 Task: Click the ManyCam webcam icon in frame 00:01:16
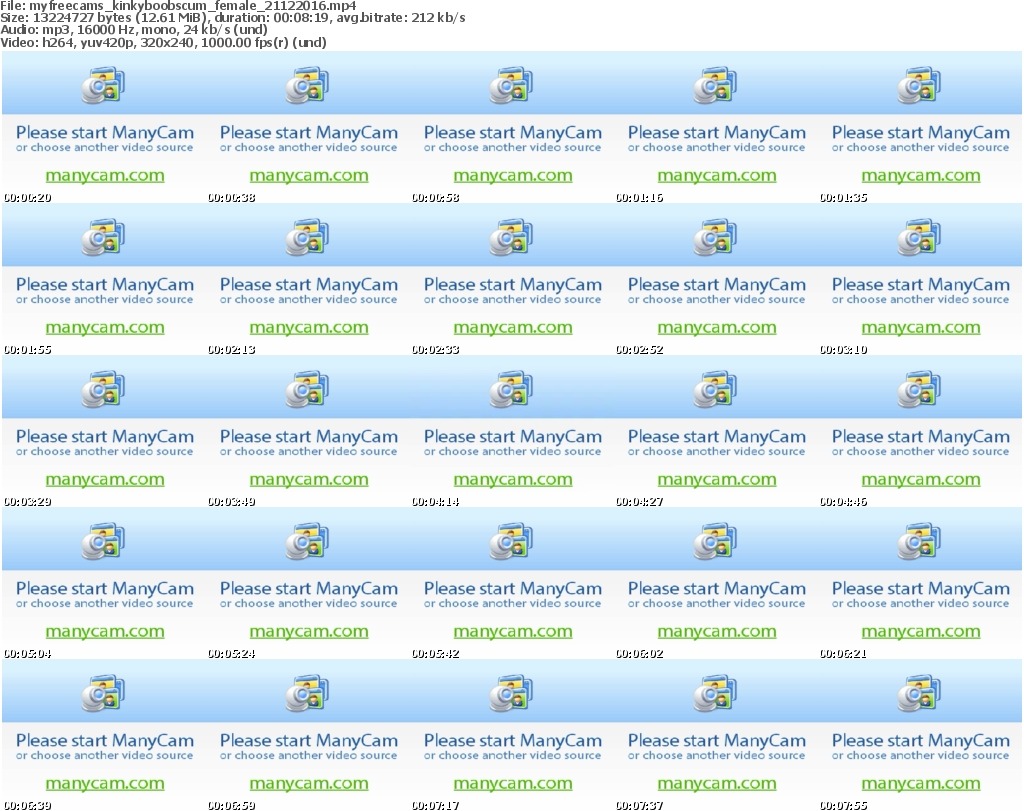click(715, 85)
